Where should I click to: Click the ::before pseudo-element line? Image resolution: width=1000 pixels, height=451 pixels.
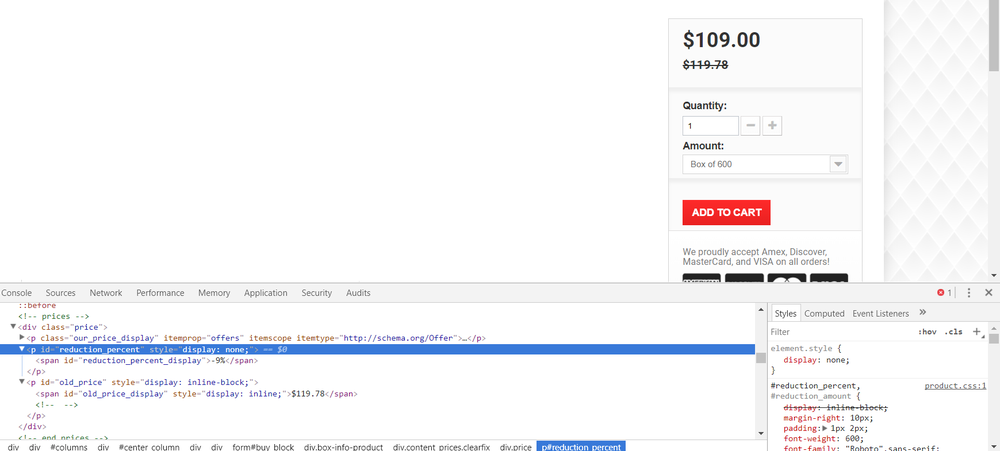click(37, 306)
